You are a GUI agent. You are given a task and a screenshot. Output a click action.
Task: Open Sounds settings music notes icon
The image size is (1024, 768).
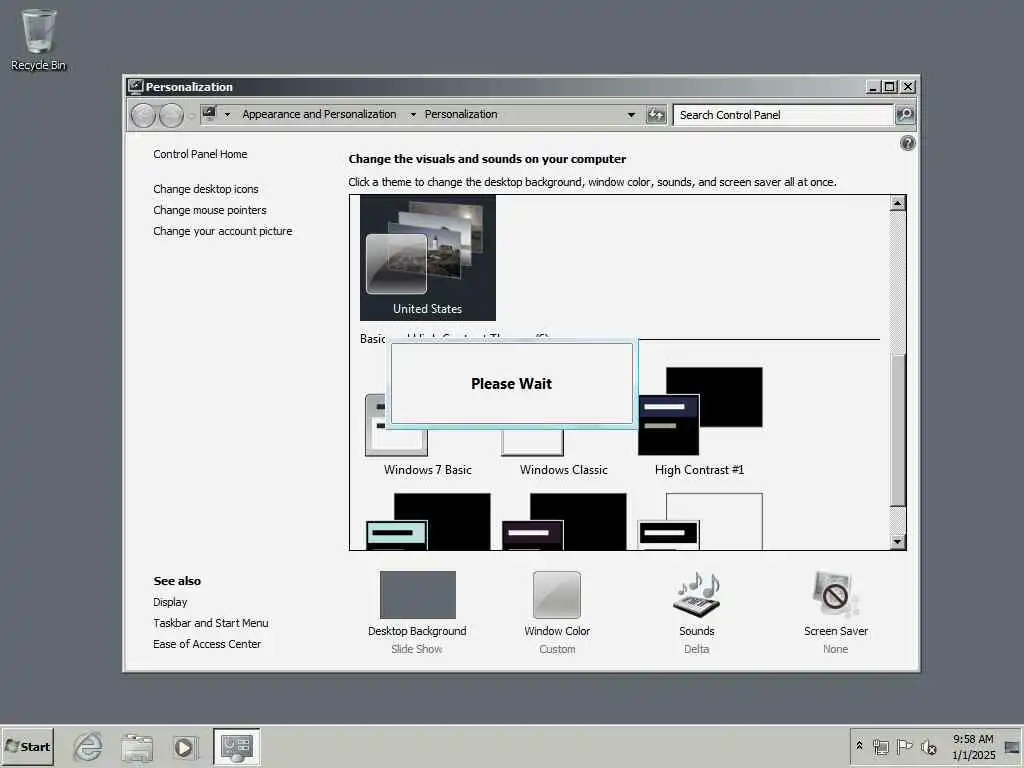pyautogui.click(x=697, y=594)
